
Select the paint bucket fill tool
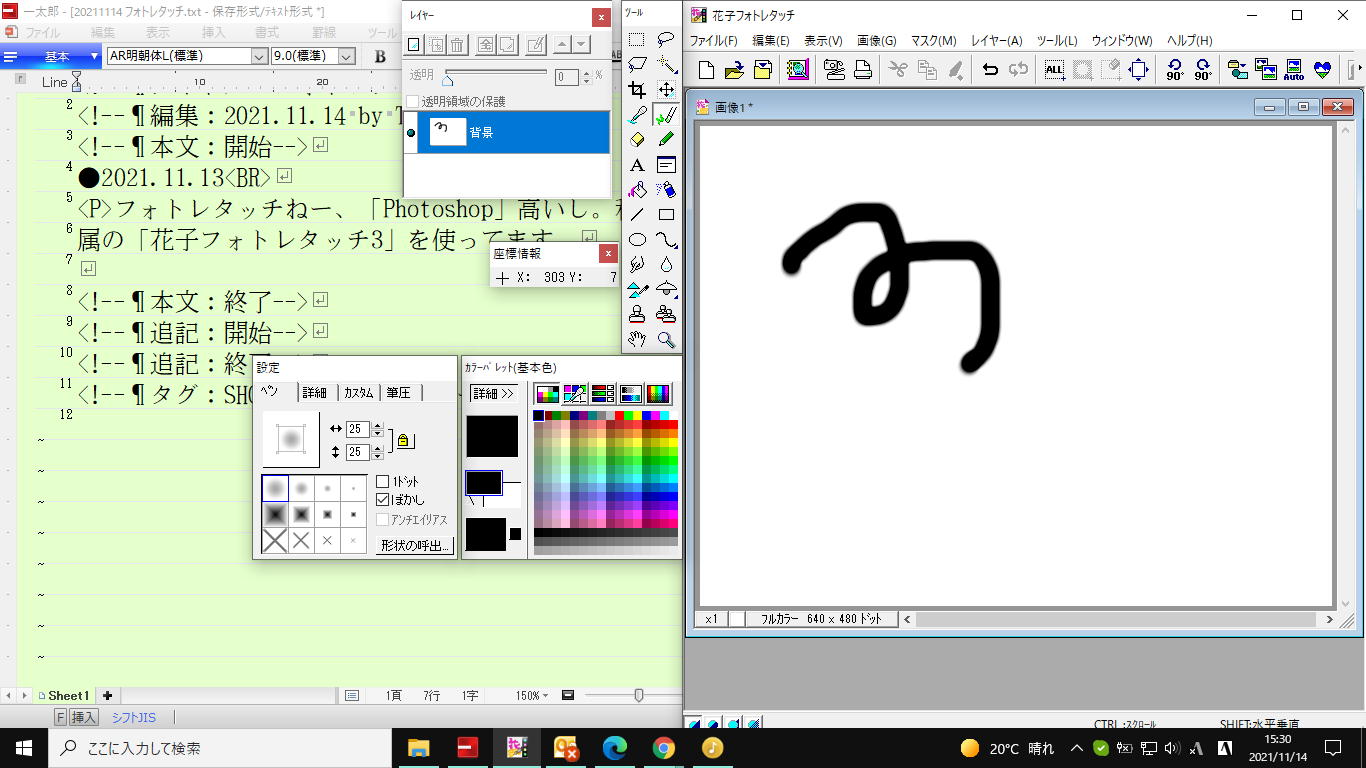(x=637, y=190)
